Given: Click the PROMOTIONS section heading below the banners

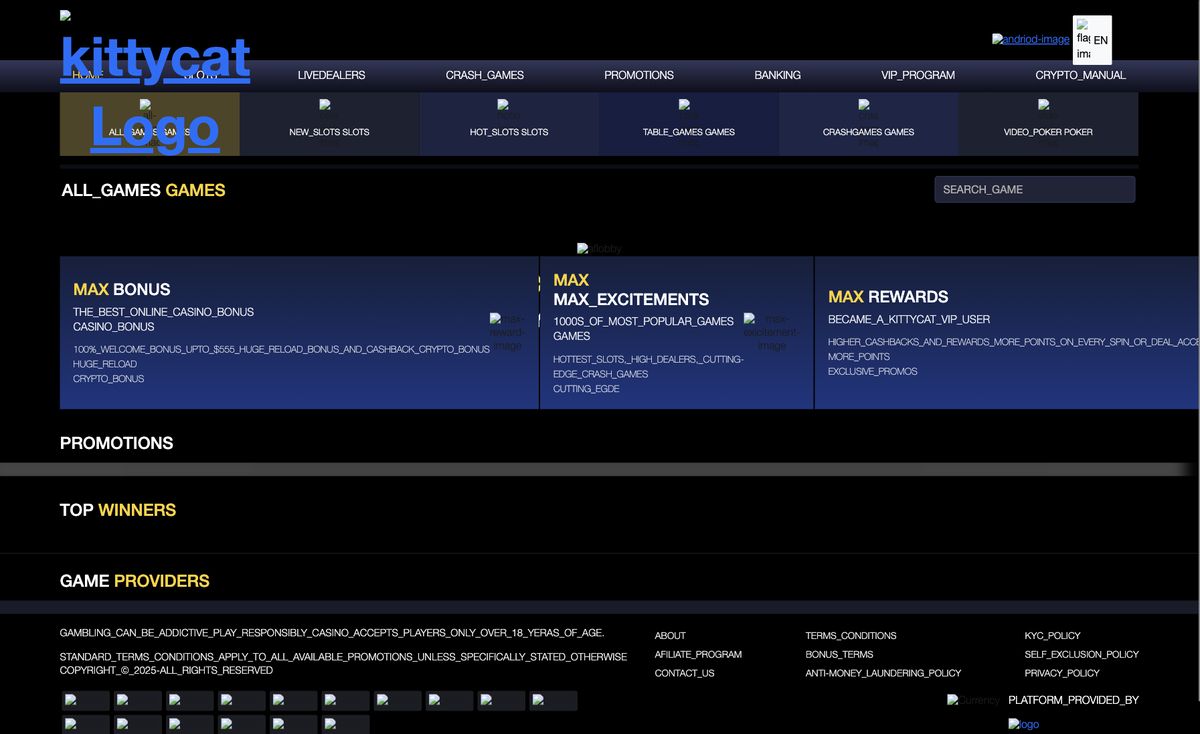Looking at the screenshot, I should point(116,443).
